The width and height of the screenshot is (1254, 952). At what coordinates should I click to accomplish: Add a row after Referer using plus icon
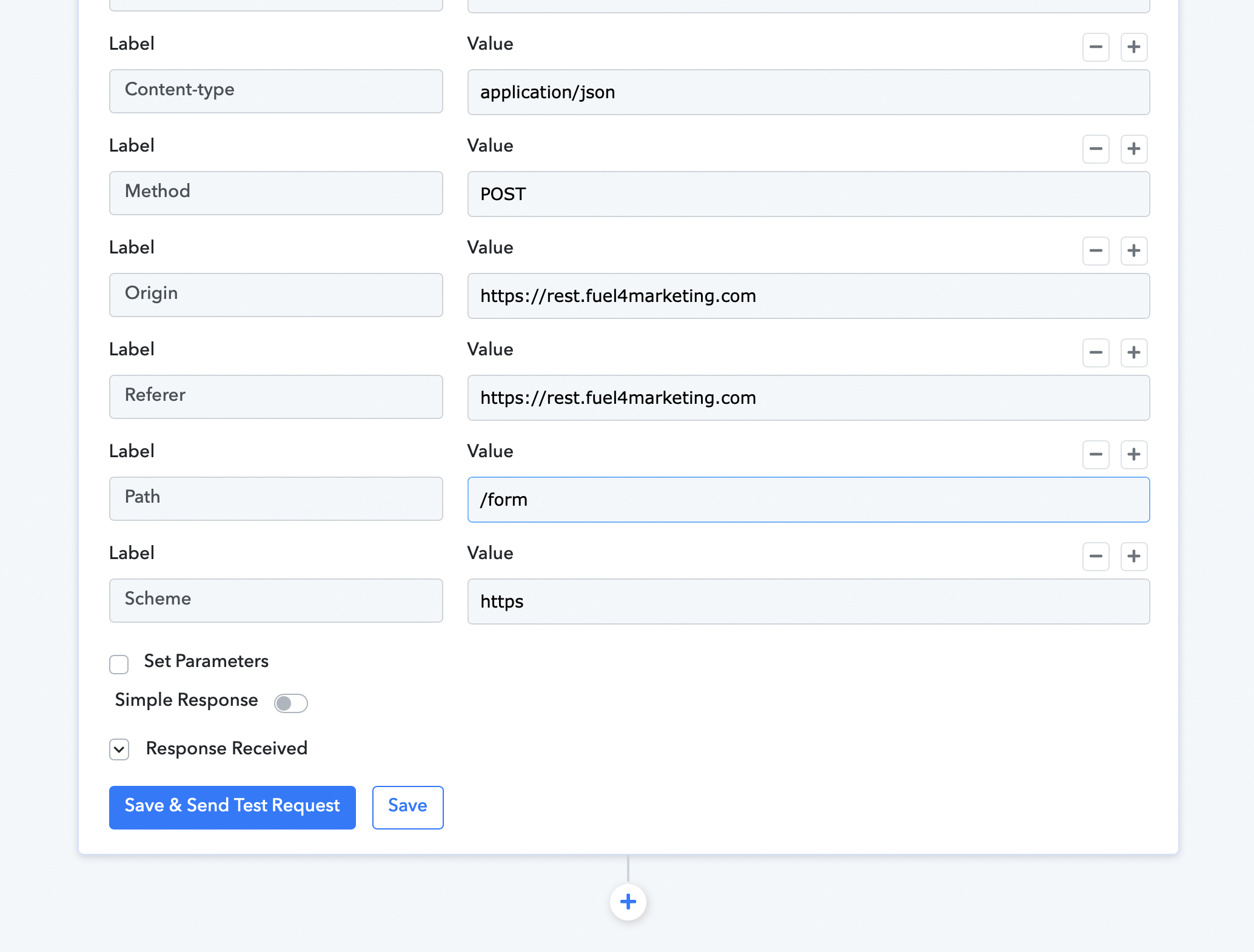(x=1134, y=353)
